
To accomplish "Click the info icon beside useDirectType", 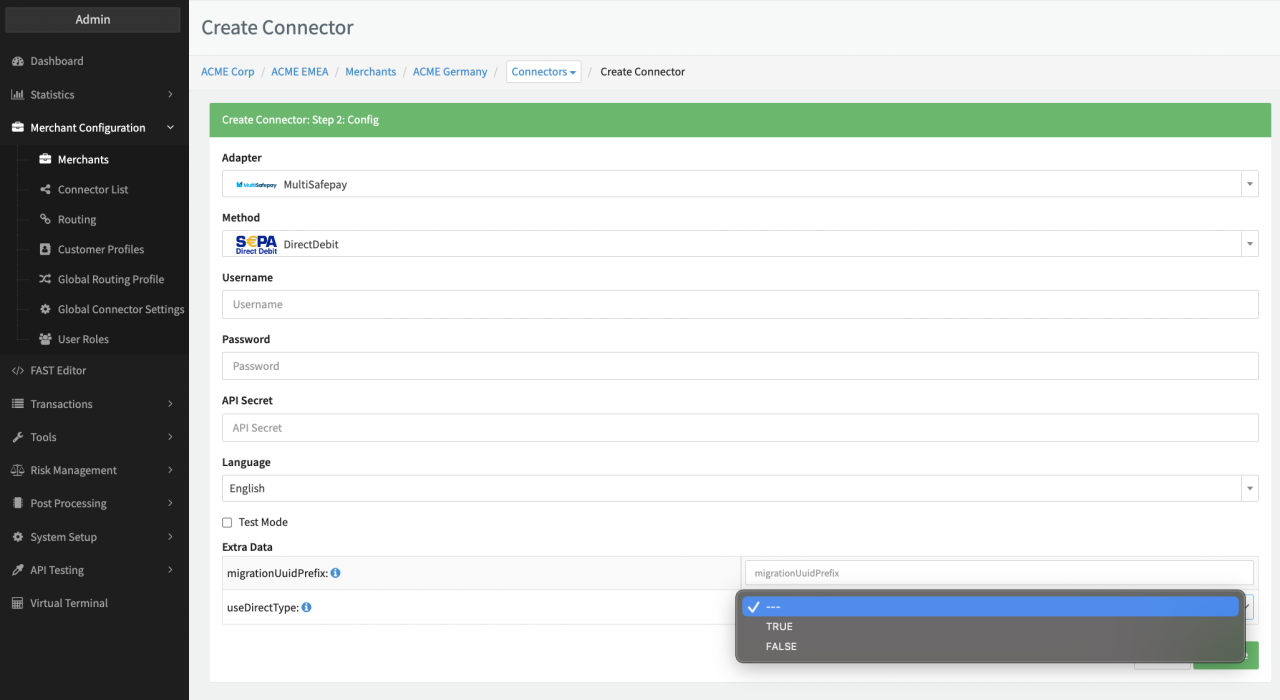I will tap(306, 607).
